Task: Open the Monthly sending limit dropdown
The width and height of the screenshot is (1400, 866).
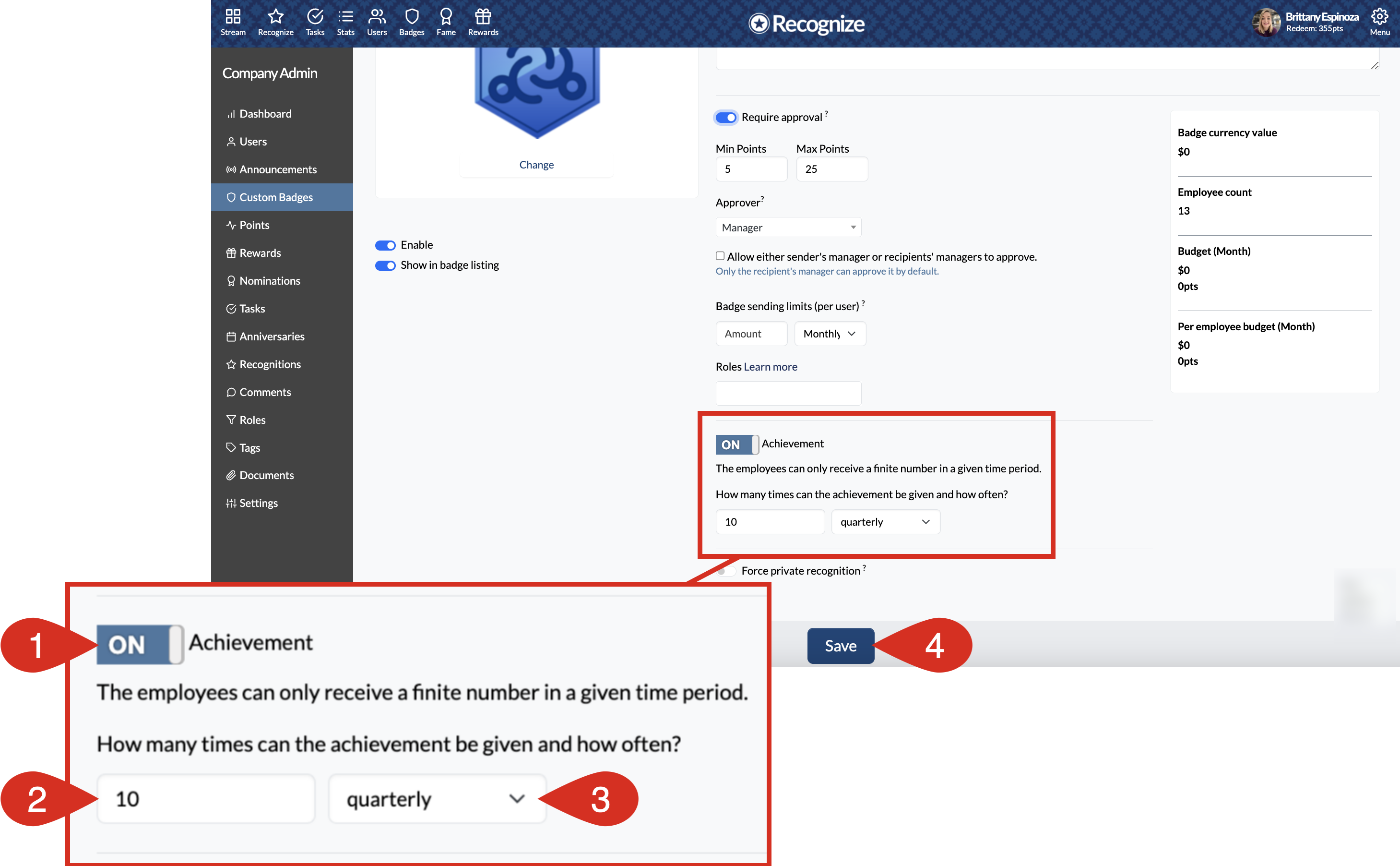Action: coord(830,334)
